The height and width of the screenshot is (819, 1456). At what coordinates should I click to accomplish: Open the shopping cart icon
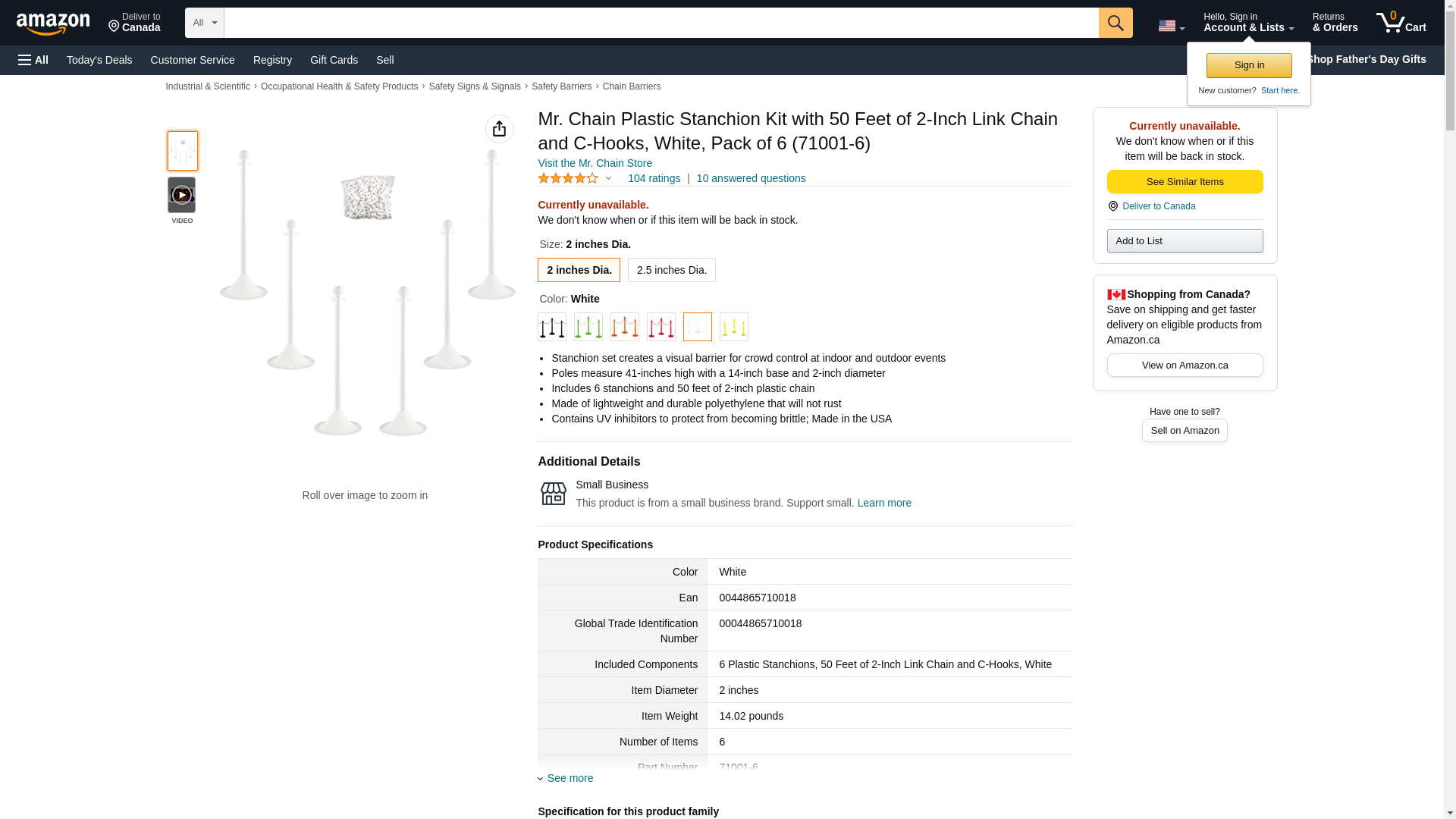[x=1401, y=23]
